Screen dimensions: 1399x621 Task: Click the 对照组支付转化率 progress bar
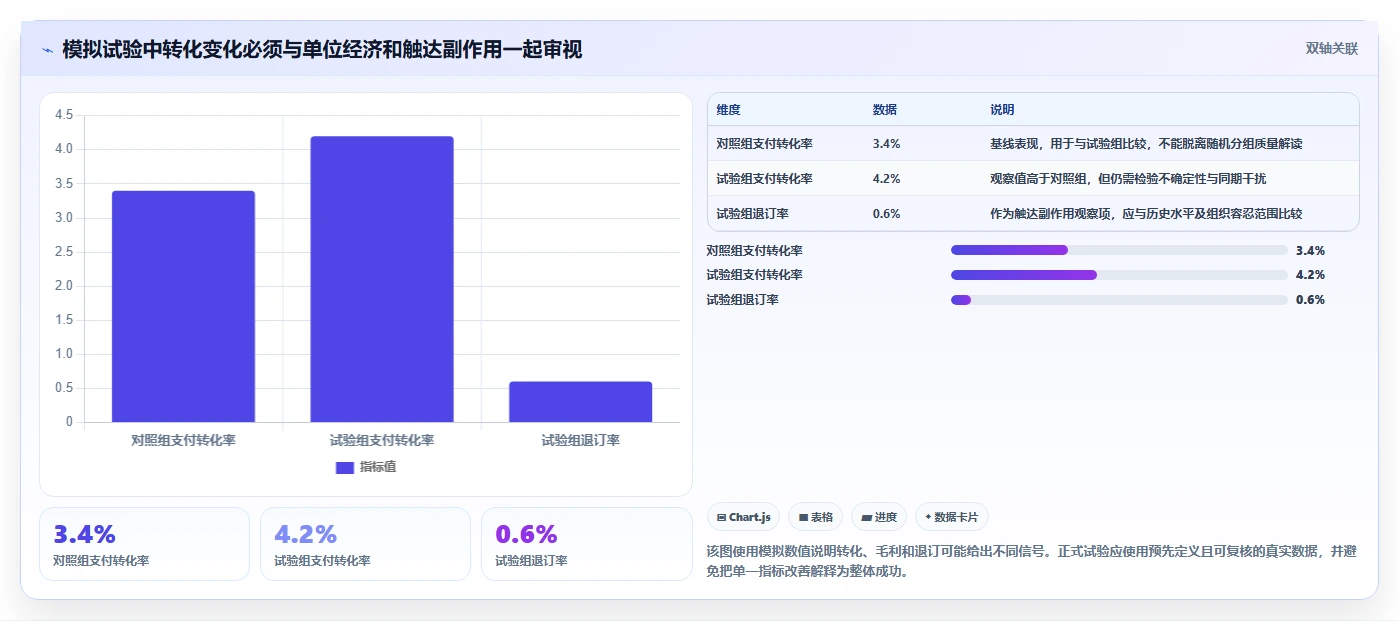coord(1119,250)
